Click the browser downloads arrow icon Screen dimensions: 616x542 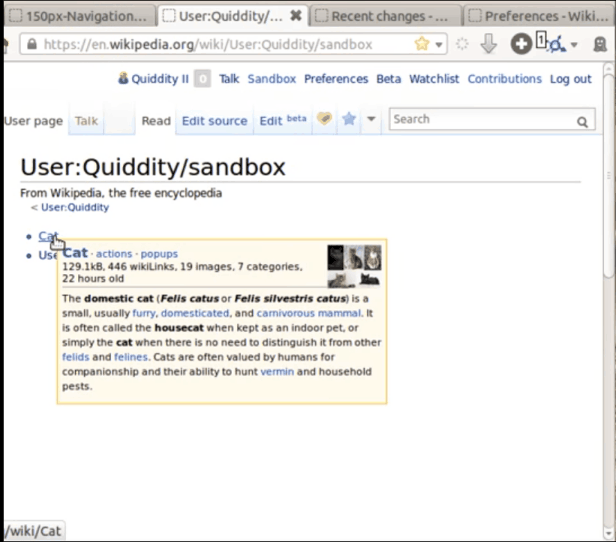(x=489, y=44)
